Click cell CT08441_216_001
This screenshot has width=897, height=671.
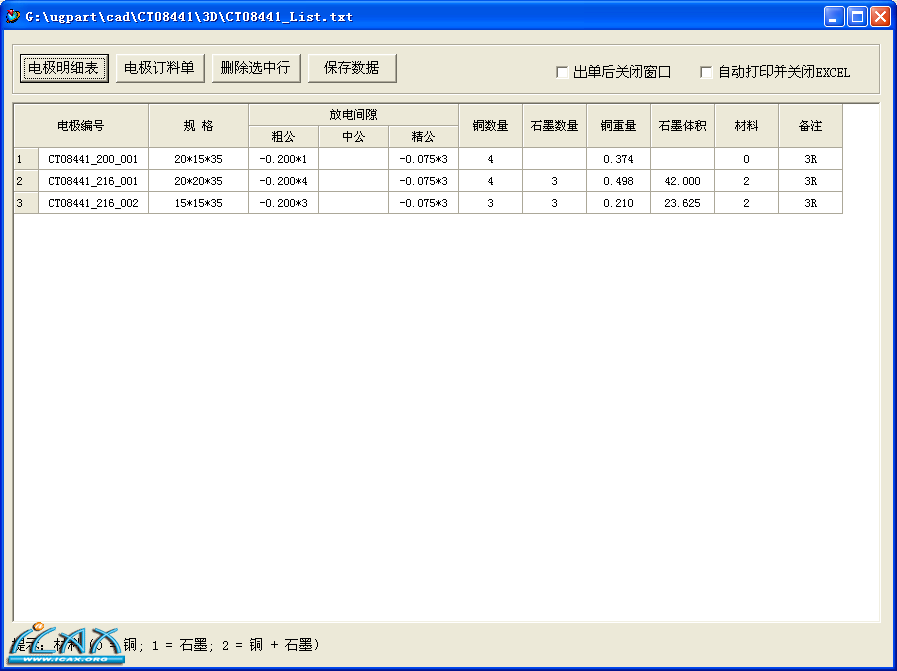tap(93, 181)
